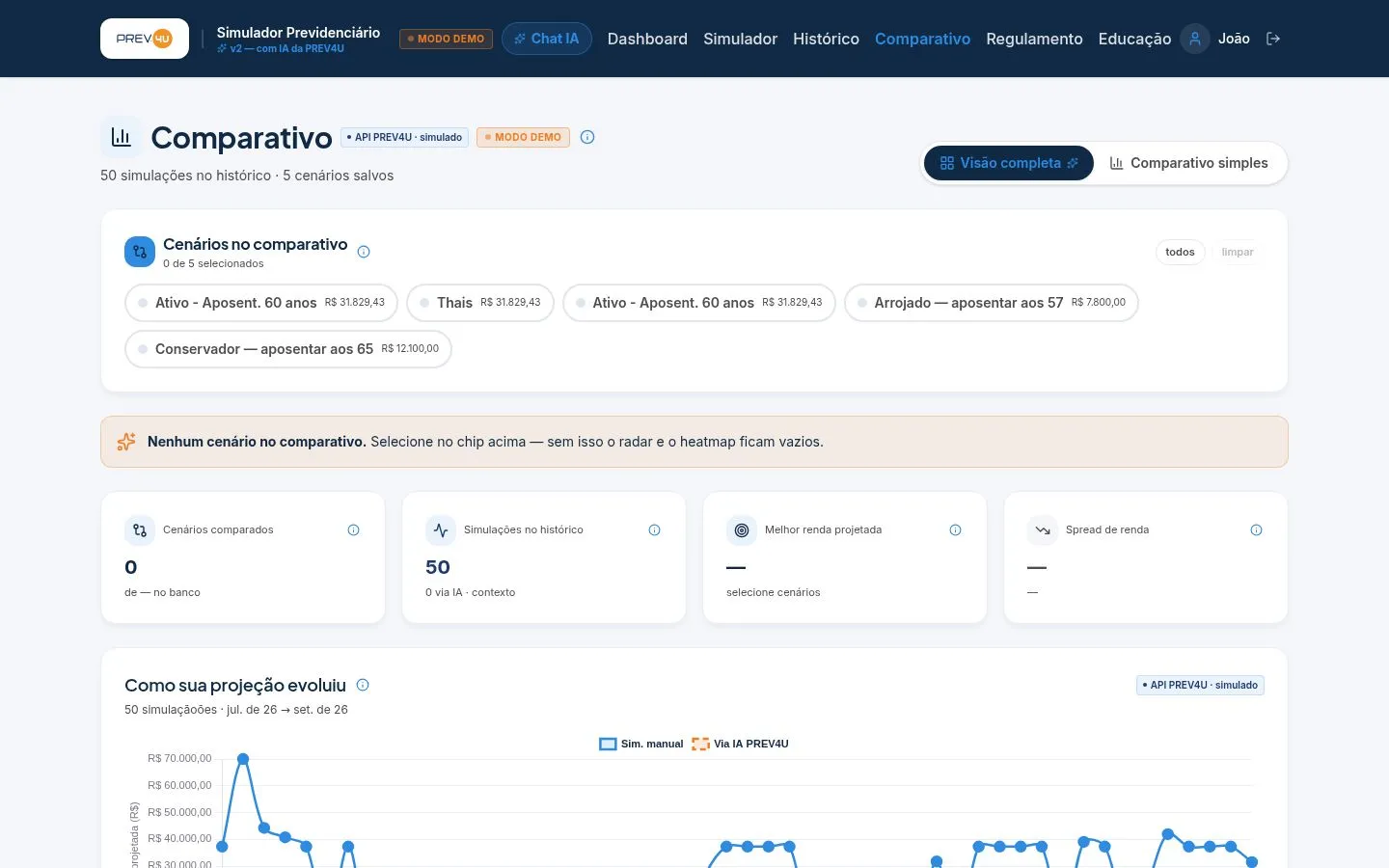Click info icon next to Cenários no comparativo
This screenshot has width=1389, height=868.
coord(364,252)
